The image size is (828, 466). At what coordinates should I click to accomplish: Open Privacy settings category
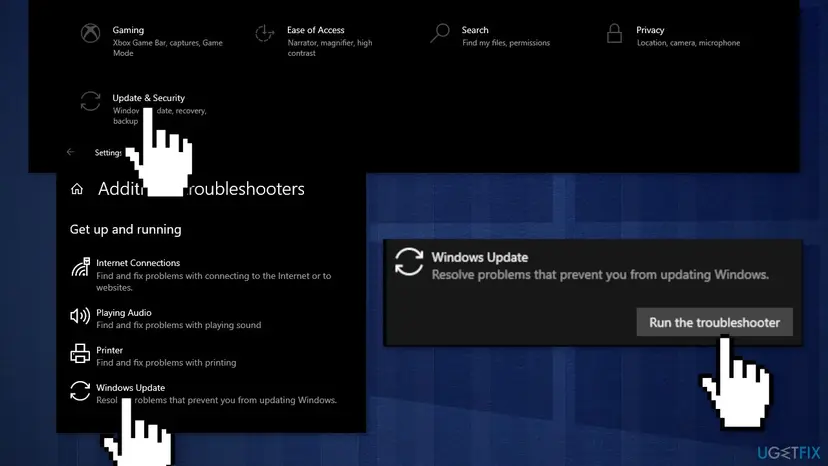[650, 30]
